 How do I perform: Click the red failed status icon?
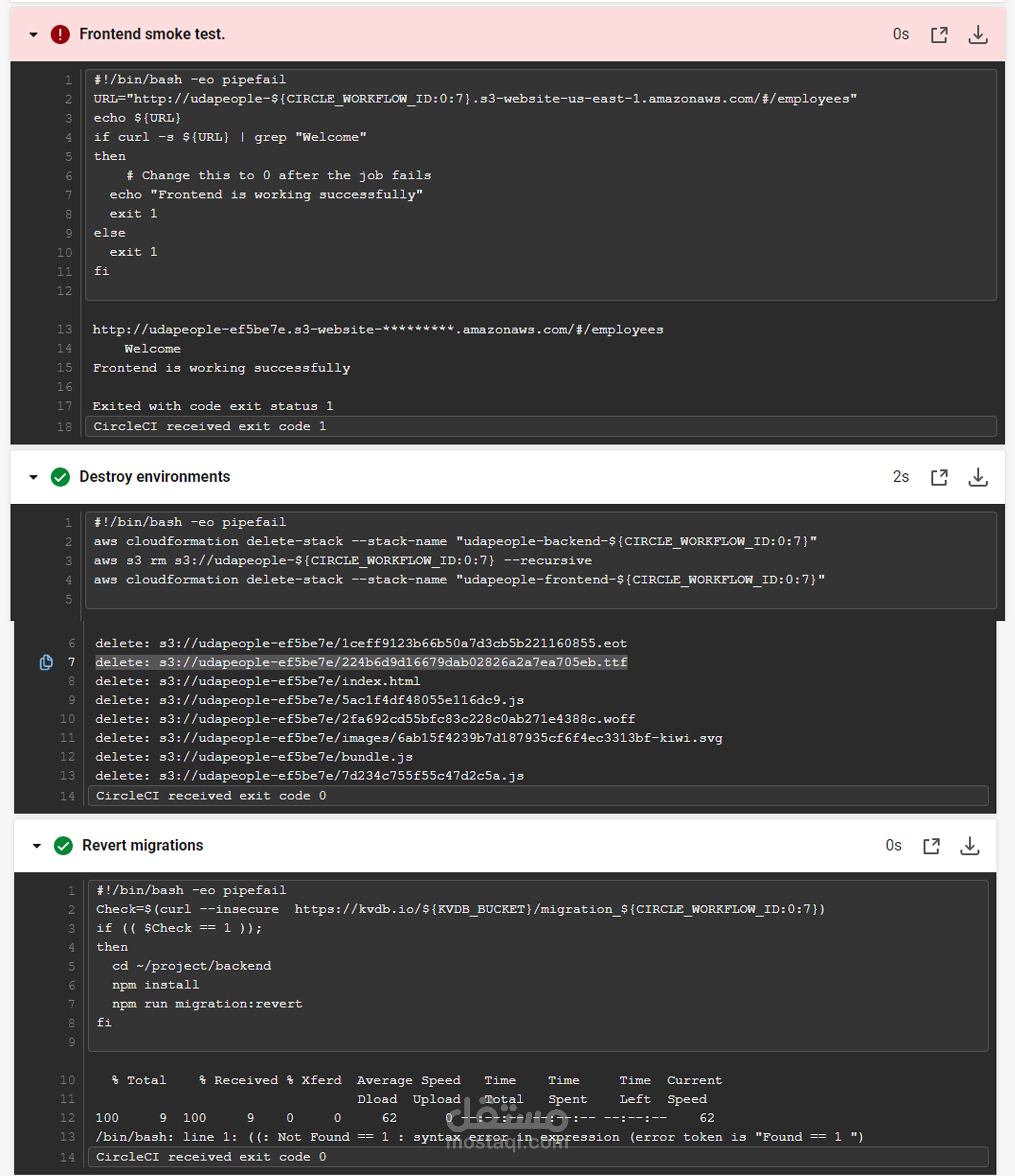(x=60, y=35)
